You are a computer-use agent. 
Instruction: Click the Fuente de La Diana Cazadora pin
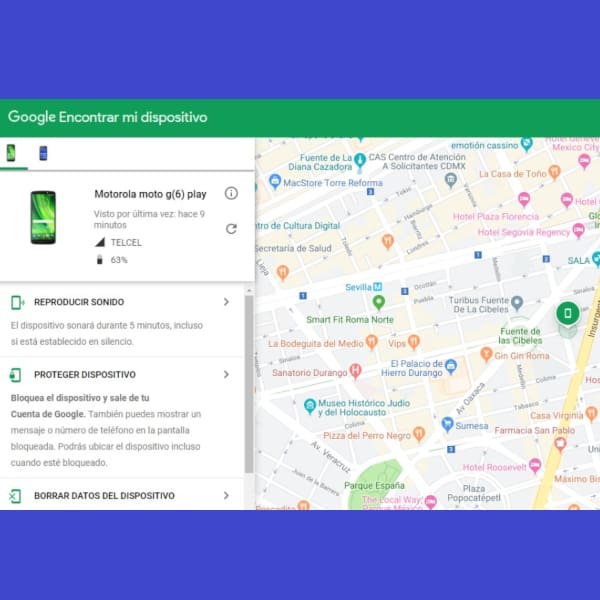tap(360, 160)
